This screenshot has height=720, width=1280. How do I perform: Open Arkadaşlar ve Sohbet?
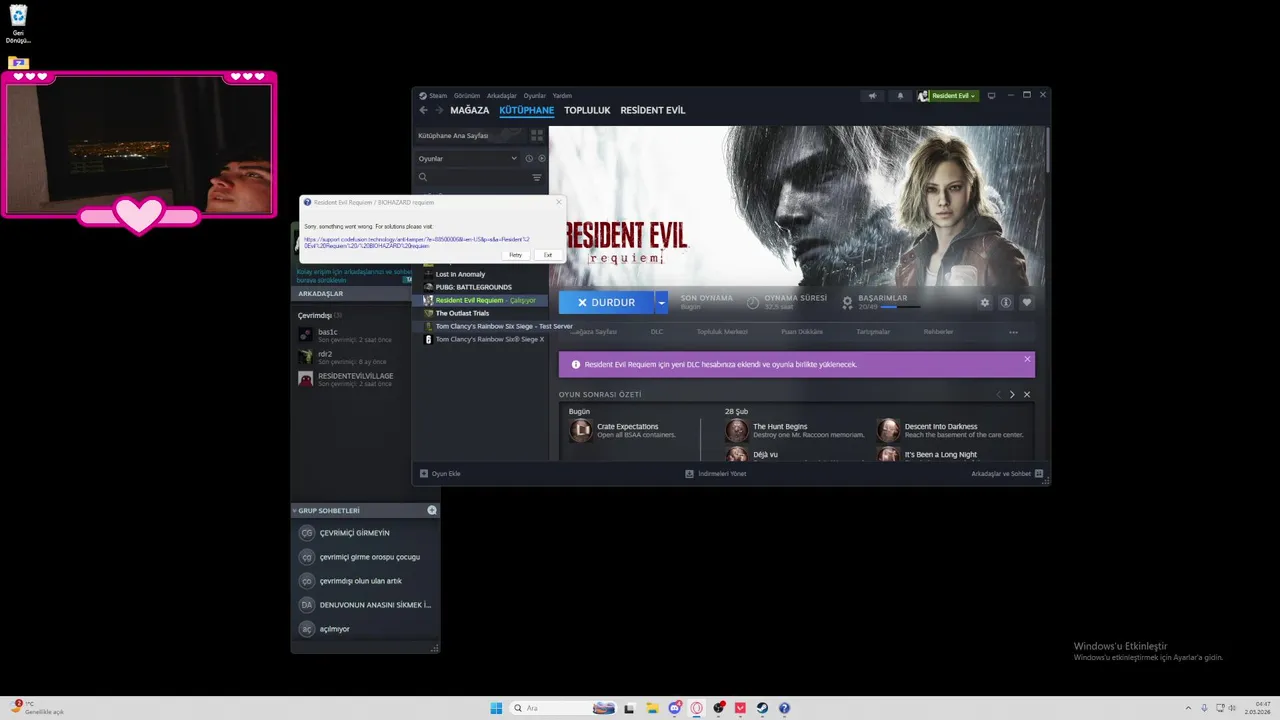(x=1007, y=474)
